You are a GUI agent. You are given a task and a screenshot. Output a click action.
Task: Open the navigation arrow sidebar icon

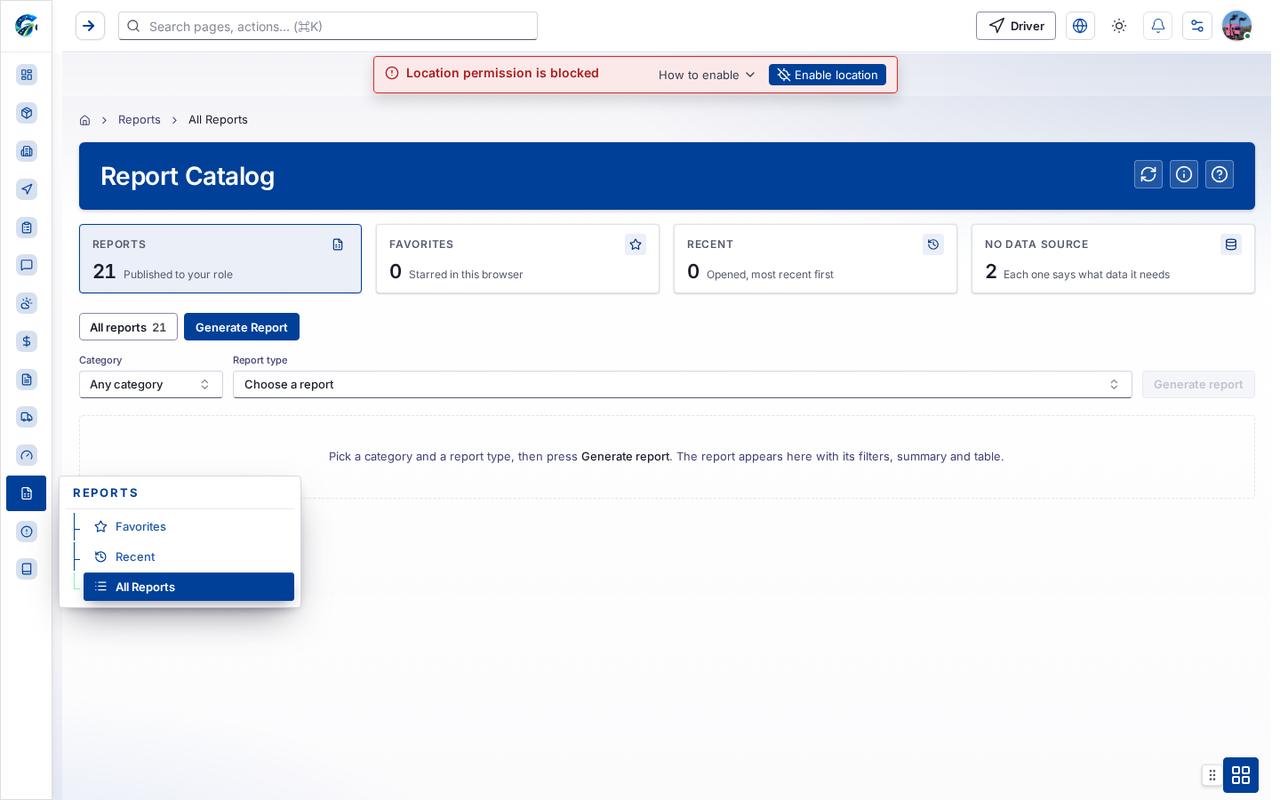(27, 189)
